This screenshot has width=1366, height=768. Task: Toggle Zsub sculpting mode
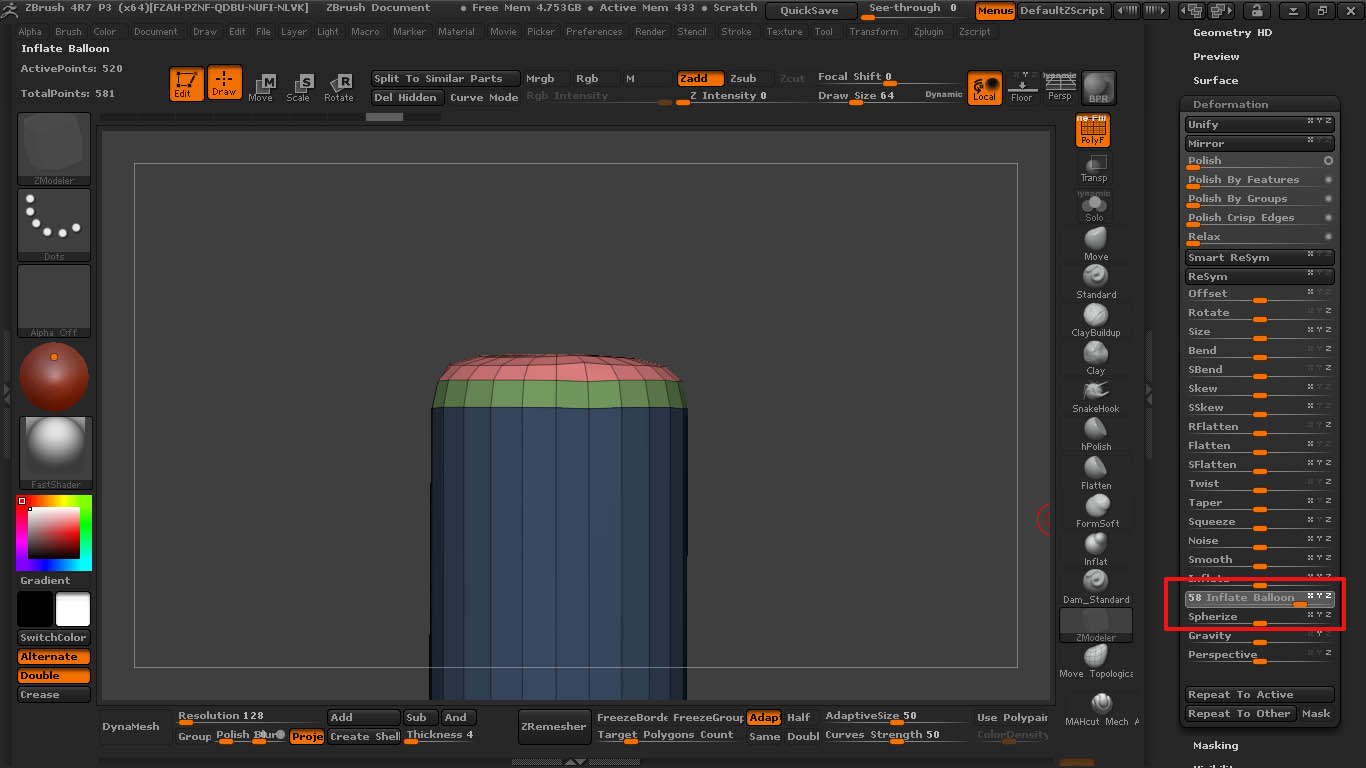743,78
